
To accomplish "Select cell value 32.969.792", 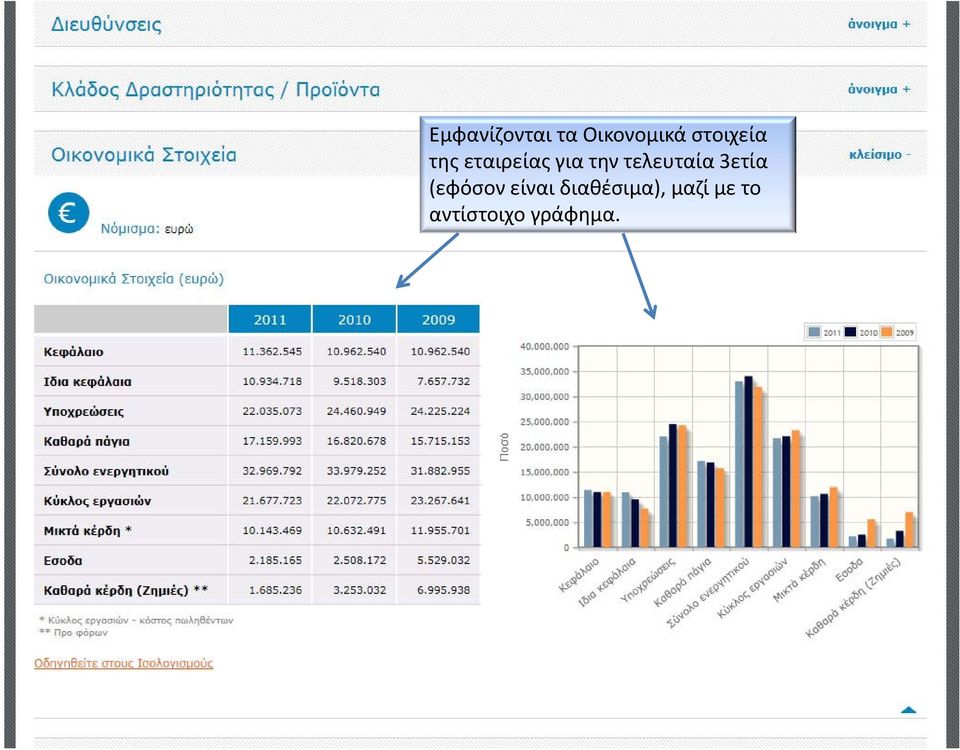I will 272,471.
